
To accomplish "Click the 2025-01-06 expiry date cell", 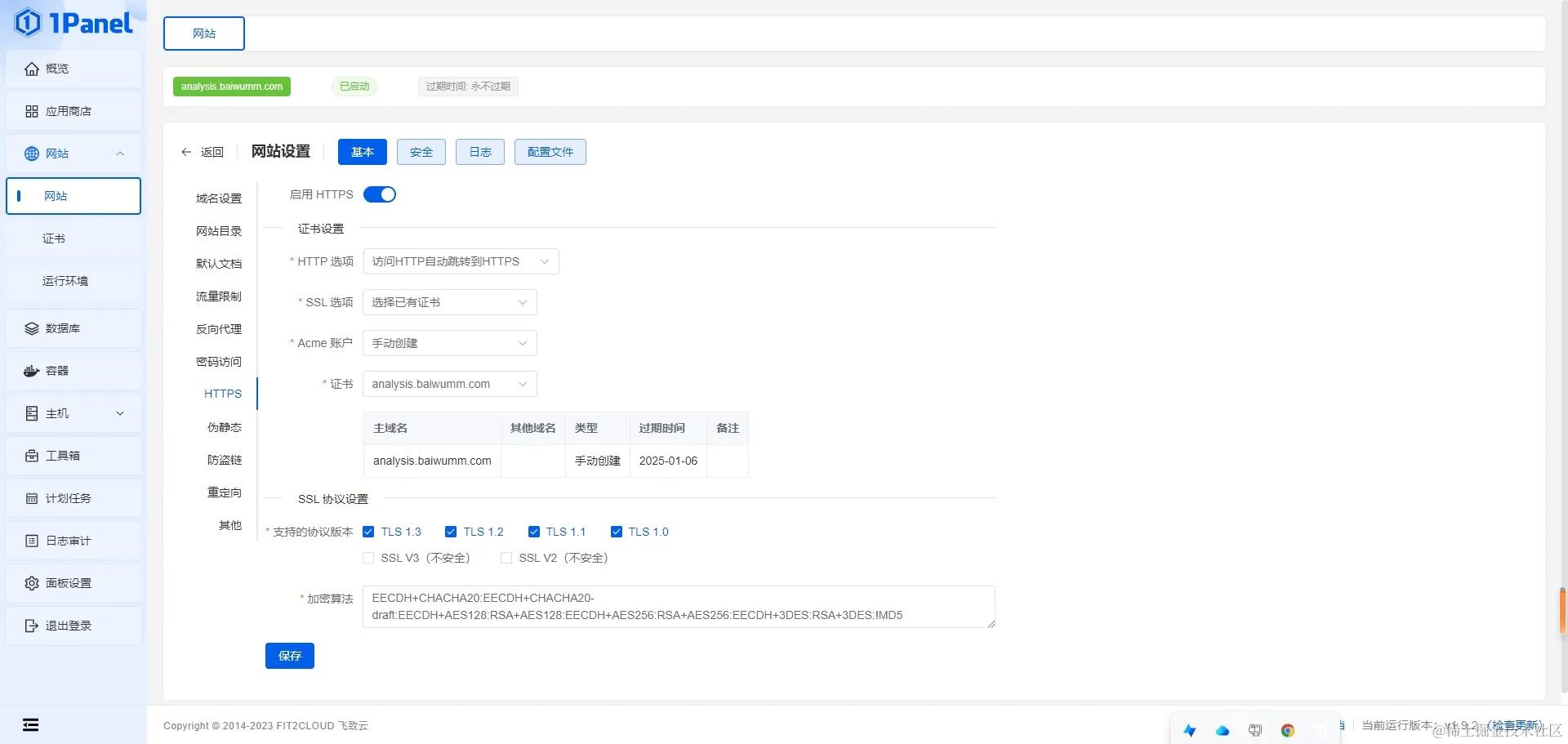I will pos(668,461).
